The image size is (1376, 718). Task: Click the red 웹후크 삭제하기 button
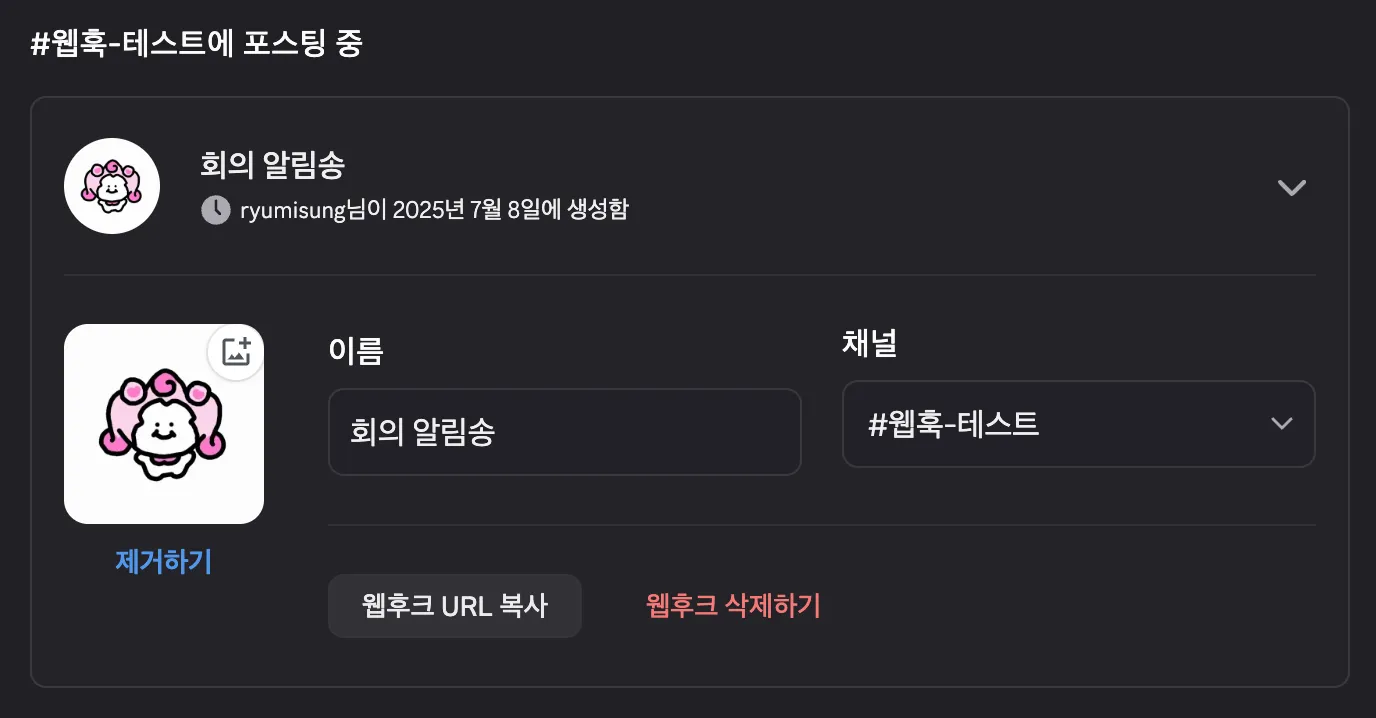(733, 606)
